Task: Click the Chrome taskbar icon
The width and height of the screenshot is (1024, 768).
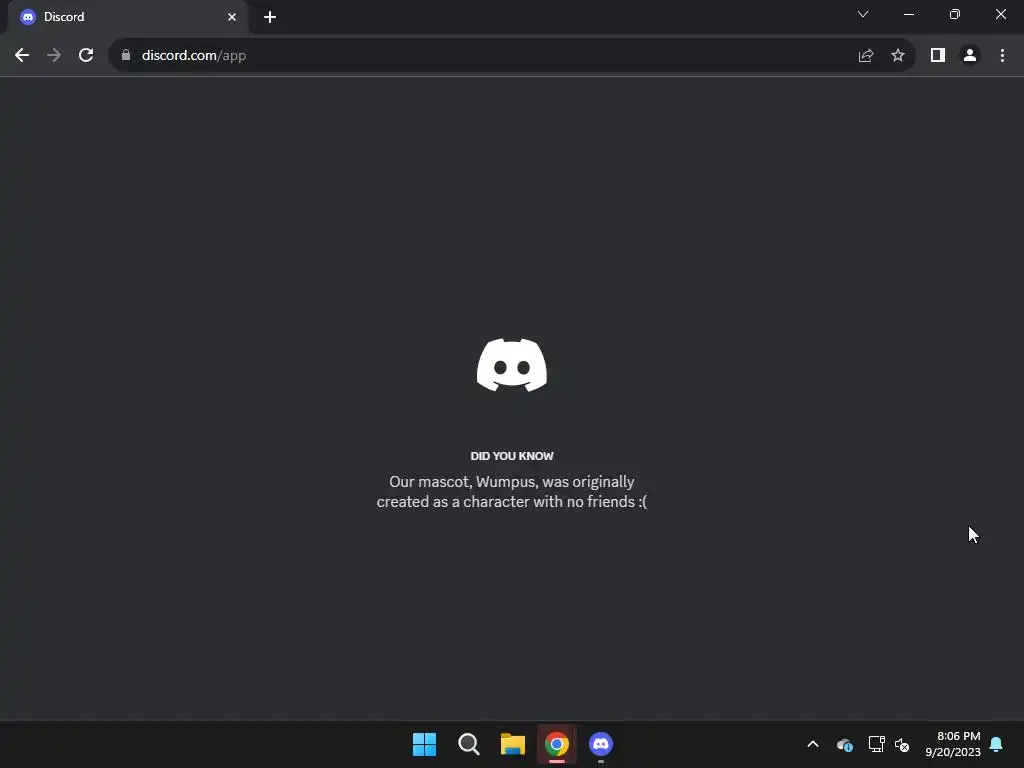Action: click(x=557, y=744)
